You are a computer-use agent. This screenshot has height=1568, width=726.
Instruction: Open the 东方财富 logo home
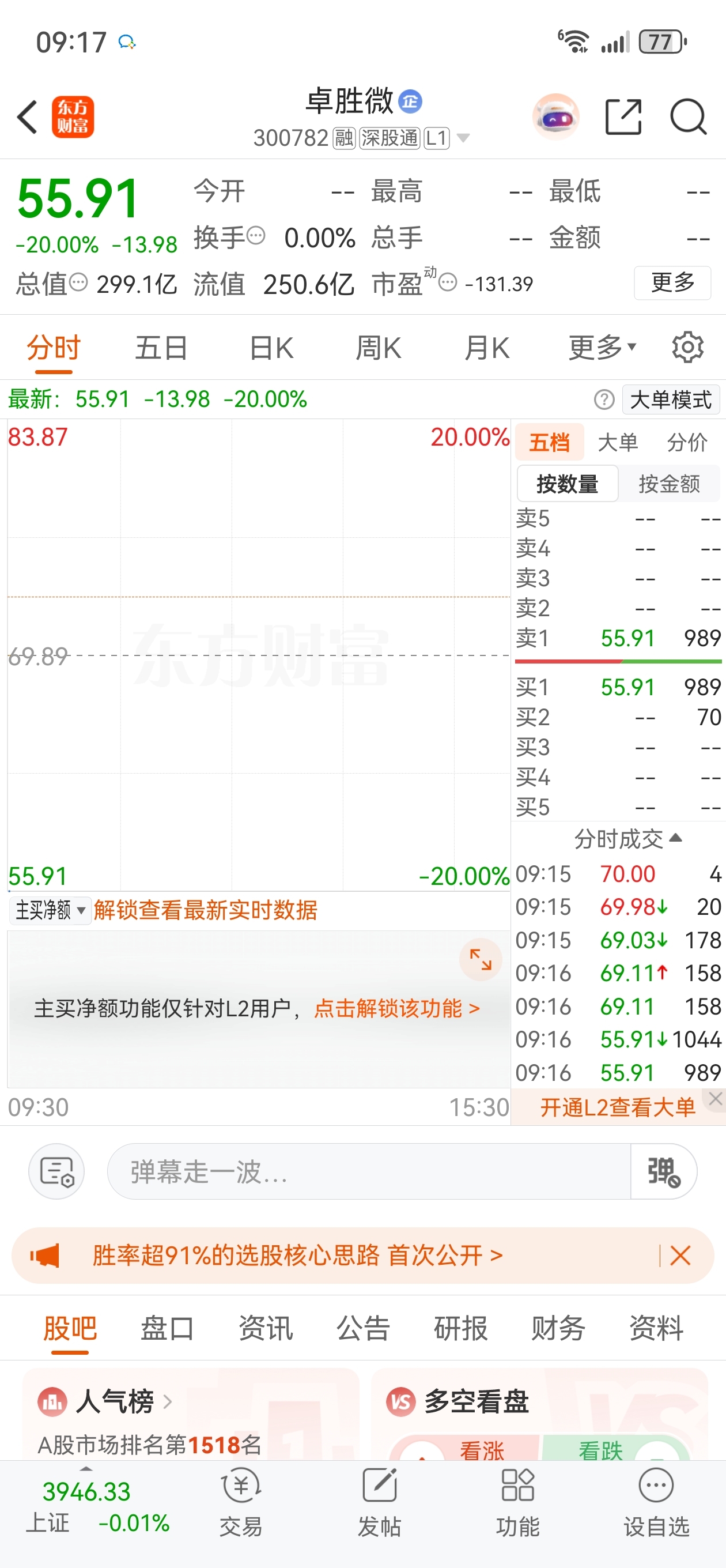[x=73, y=117]
